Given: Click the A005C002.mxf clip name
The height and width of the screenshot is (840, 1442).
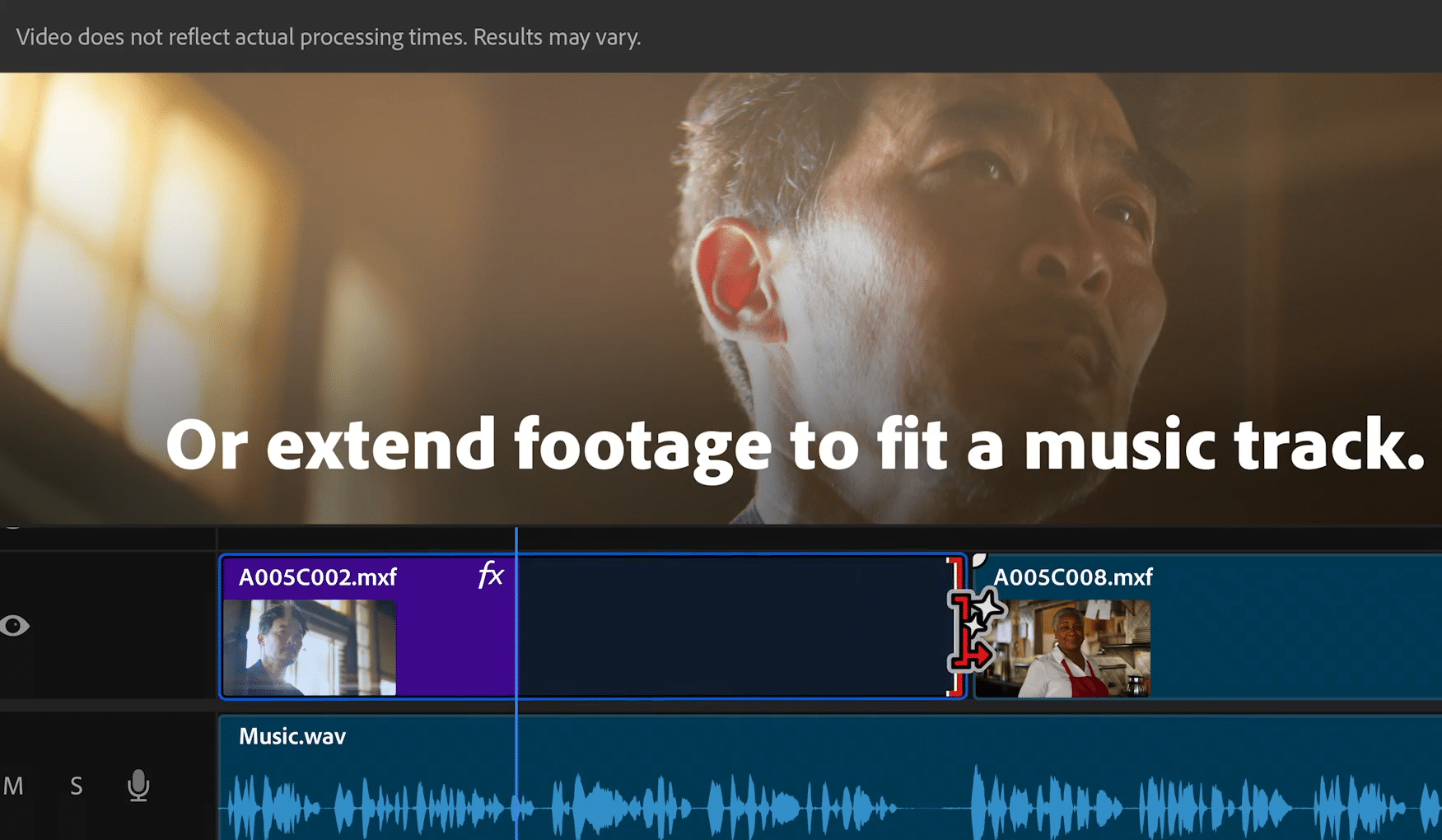Looking at the screenshot, I should tap(318, 577).
